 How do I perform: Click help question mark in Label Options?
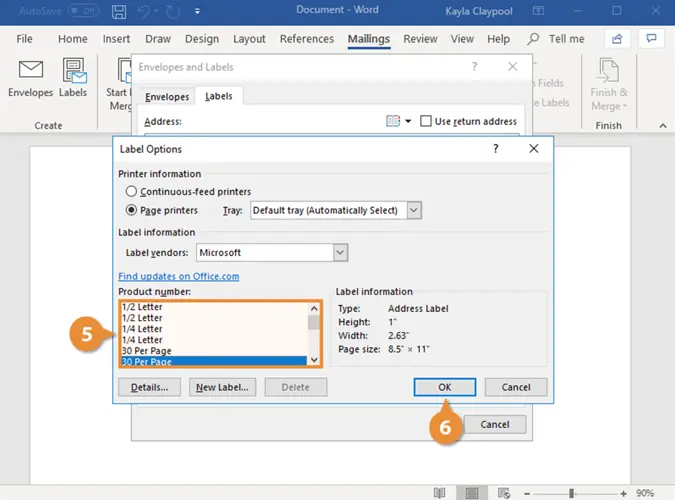[x=495, y=149]
